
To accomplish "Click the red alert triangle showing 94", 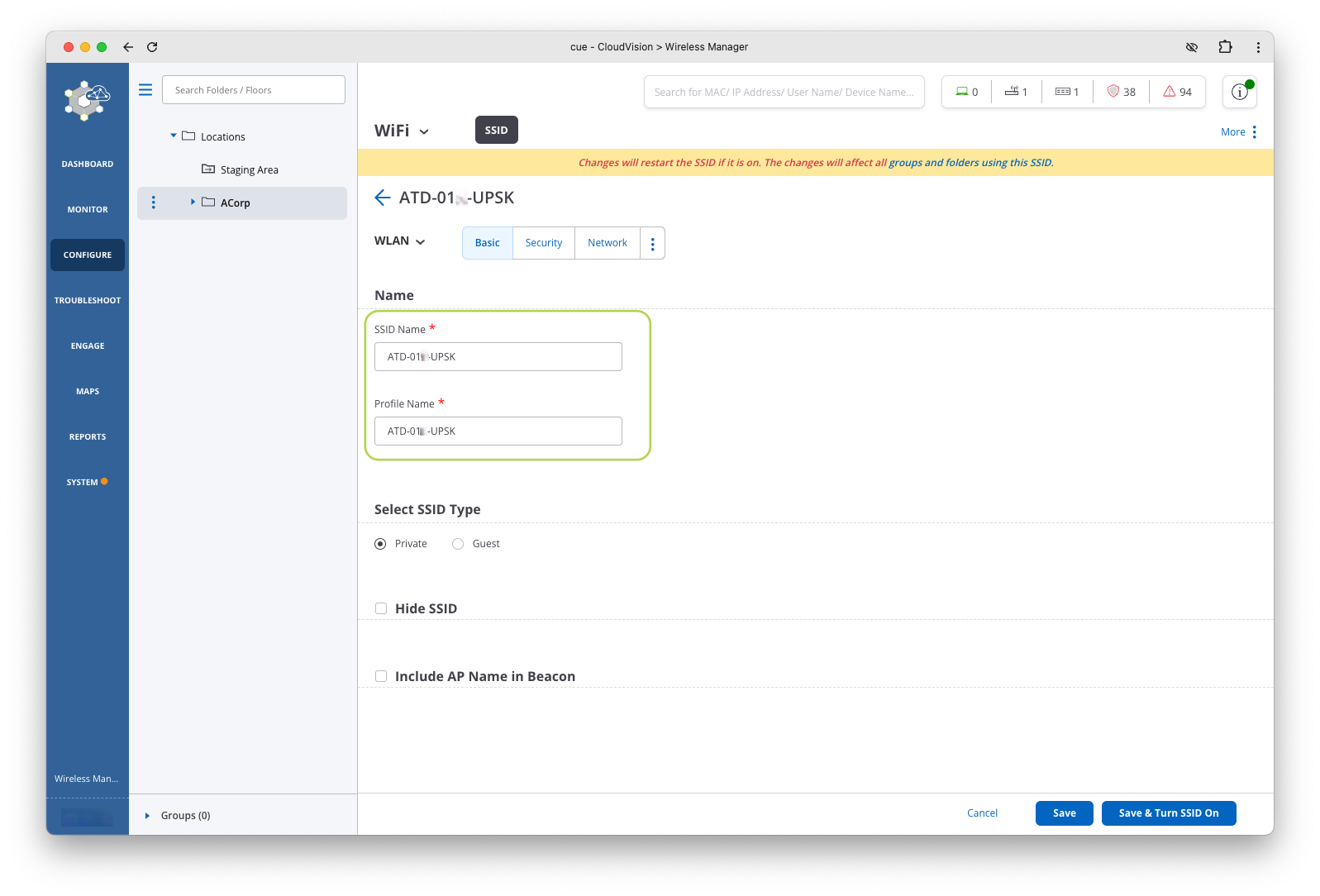I will point(1170,92).
